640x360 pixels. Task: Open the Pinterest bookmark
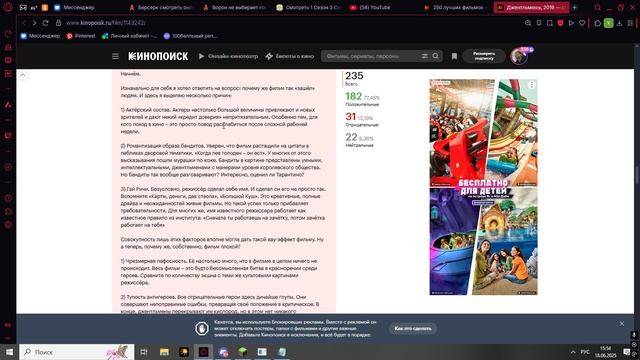[81, 36]
